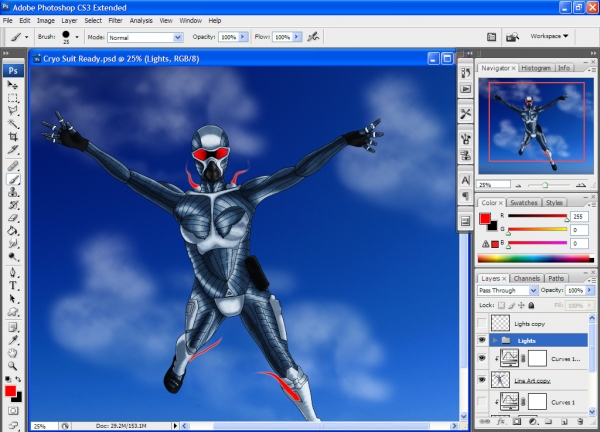
Task: Toggle lock all
Action: [x=531, y=305]
